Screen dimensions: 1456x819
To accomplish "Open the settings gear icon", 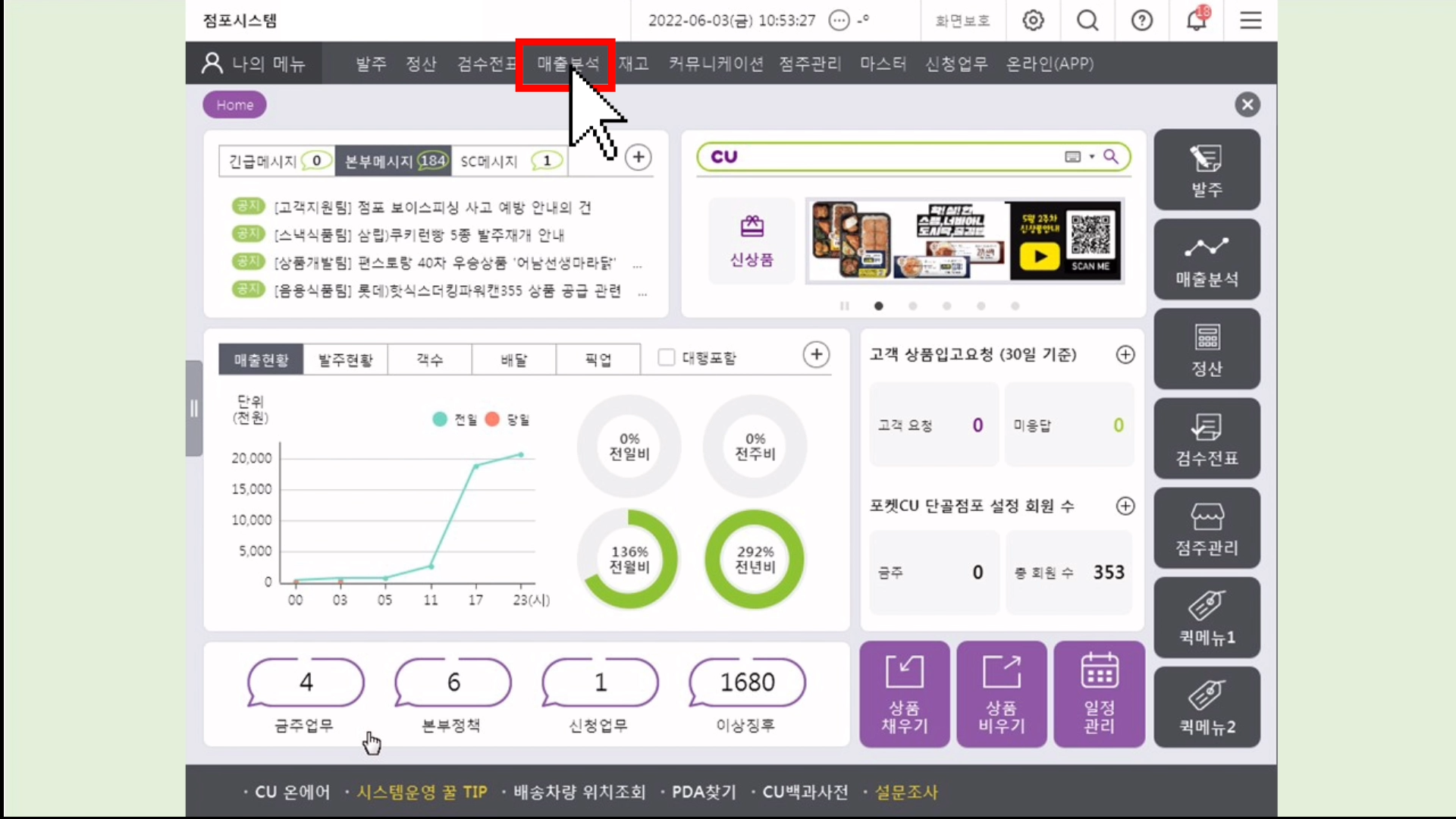I will point(1033,20).
